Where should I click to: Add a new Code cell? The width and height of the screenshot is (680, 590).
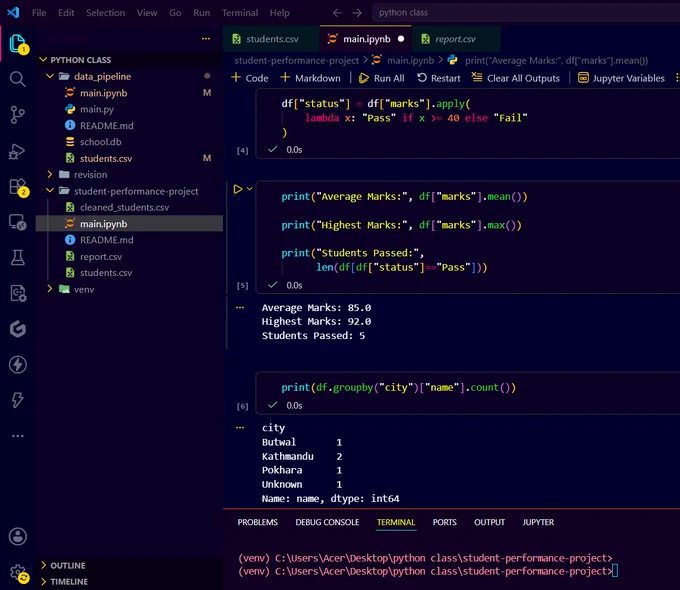tap(250, 78)
